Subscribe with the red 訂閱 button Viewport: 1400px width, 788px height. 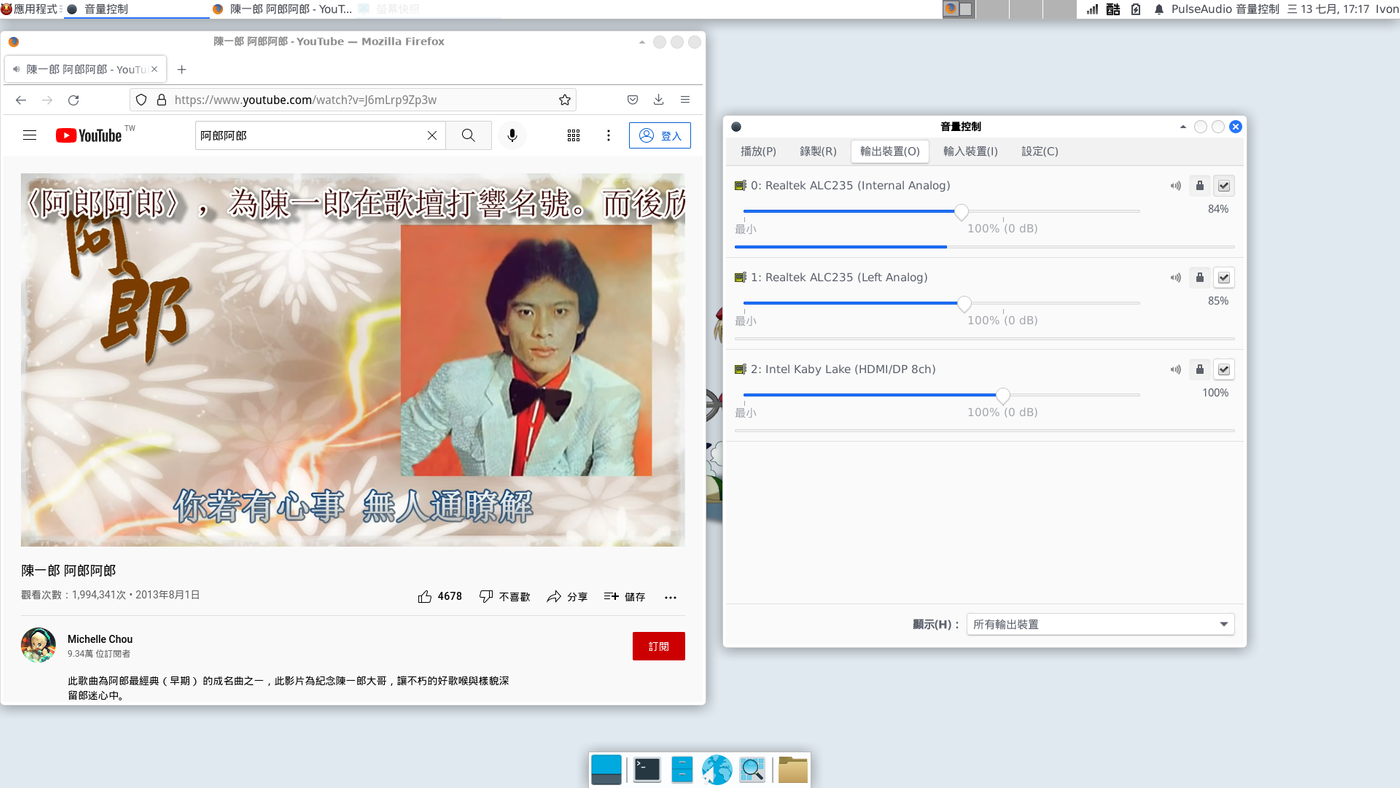coord(659,646)
